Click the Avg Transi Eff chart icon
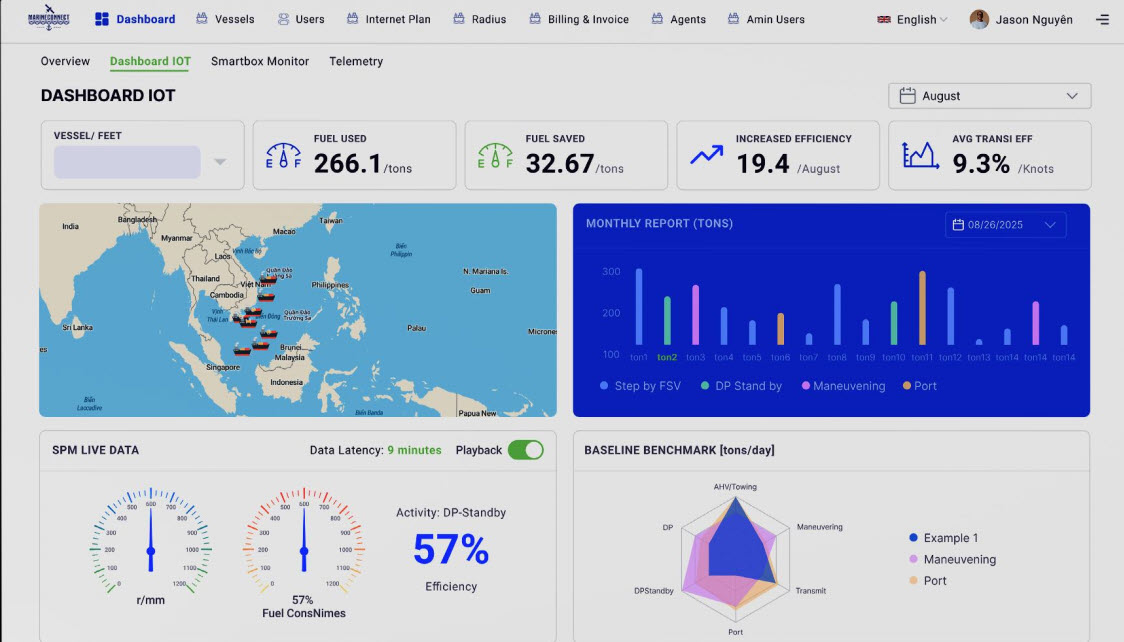 [920, 155]
